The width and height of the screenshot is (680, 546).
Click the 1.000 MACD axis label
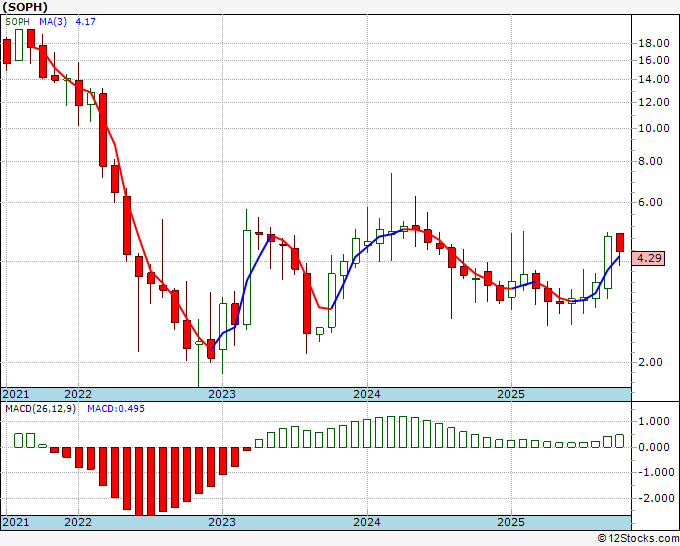click(654, 422)
